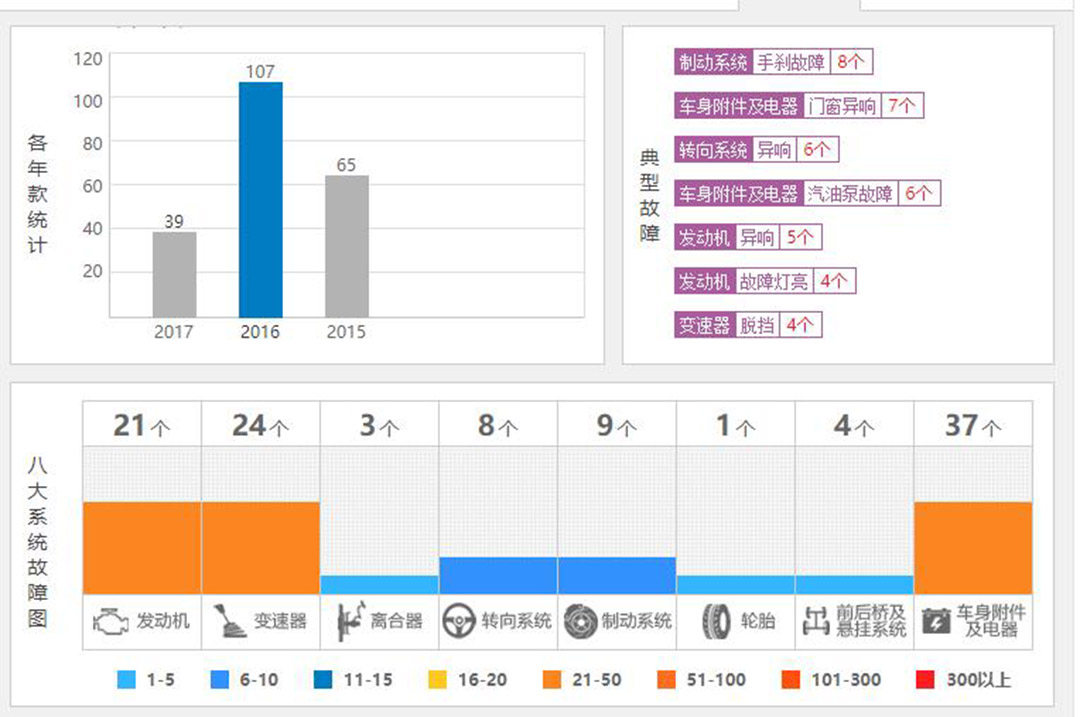Click the brake disc (制动系统) icon
The height and width of the screenshot is (717, 1080).
pos(579,621)
